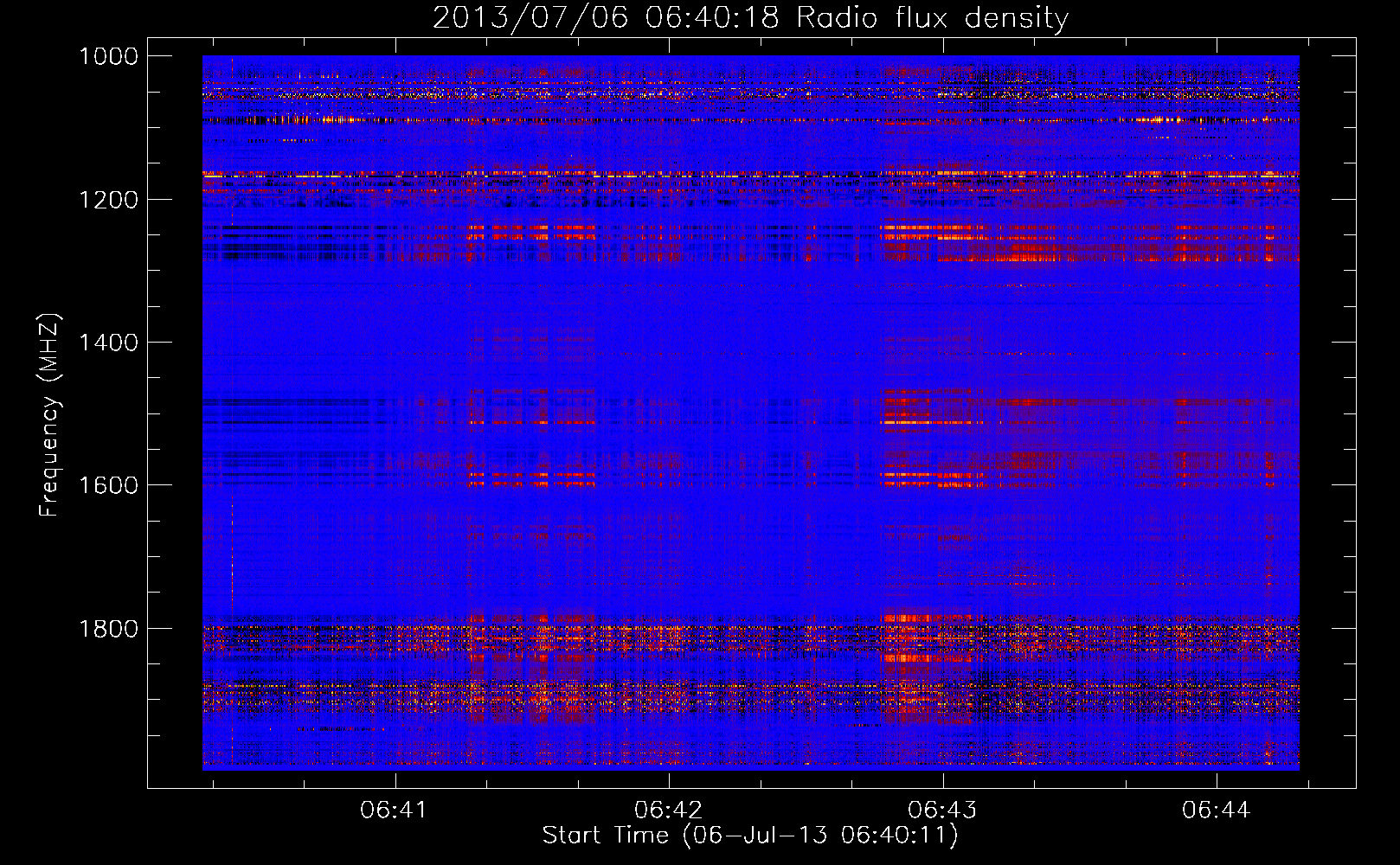Click the 1400 frequency tick label

click(108, 343)
